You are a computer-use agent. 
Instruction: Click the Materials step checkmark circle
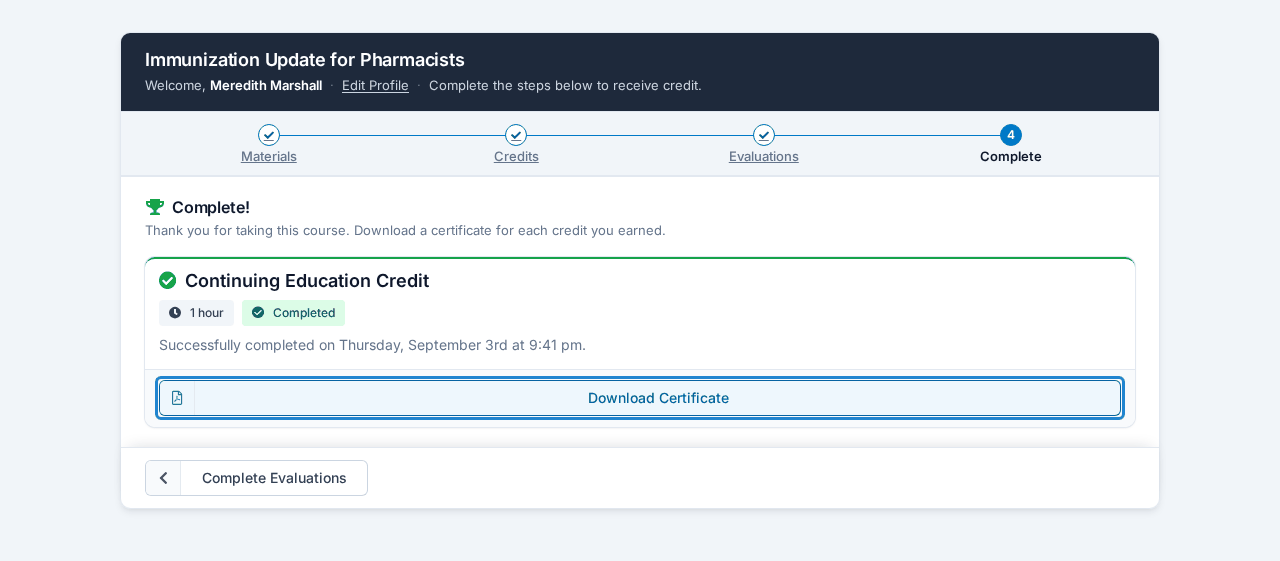pyautogui.click(x=269, y=135)
